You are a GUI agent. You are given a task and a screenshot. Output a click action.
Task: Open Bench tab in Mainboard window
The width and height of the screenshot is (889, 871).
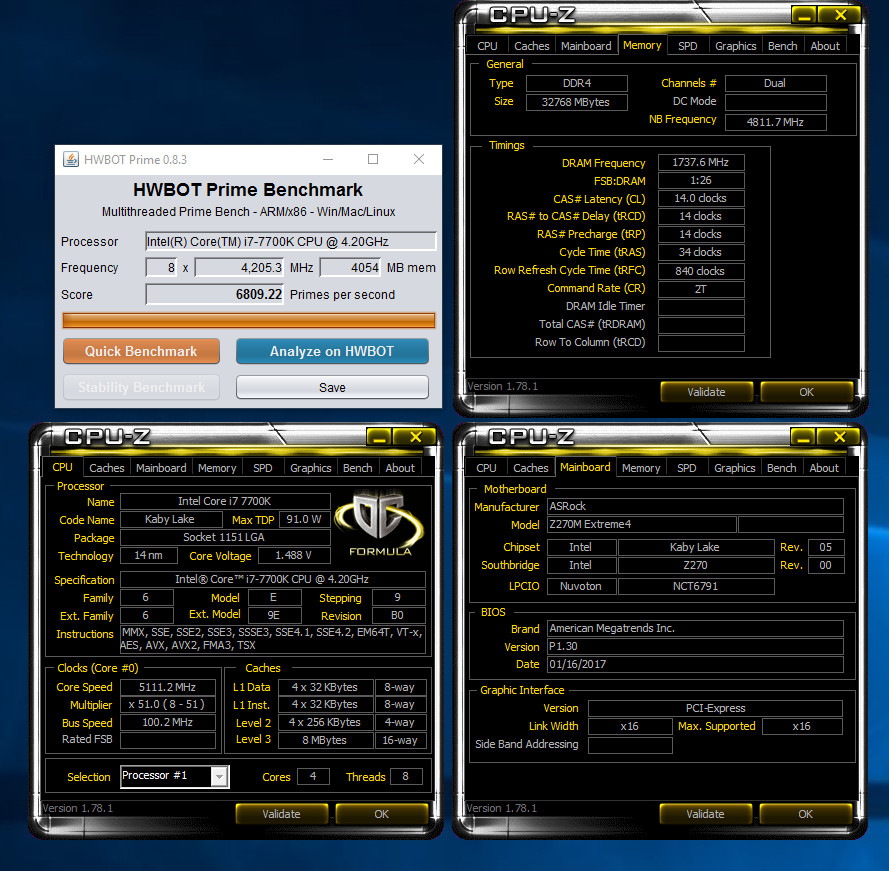point(782,468)
